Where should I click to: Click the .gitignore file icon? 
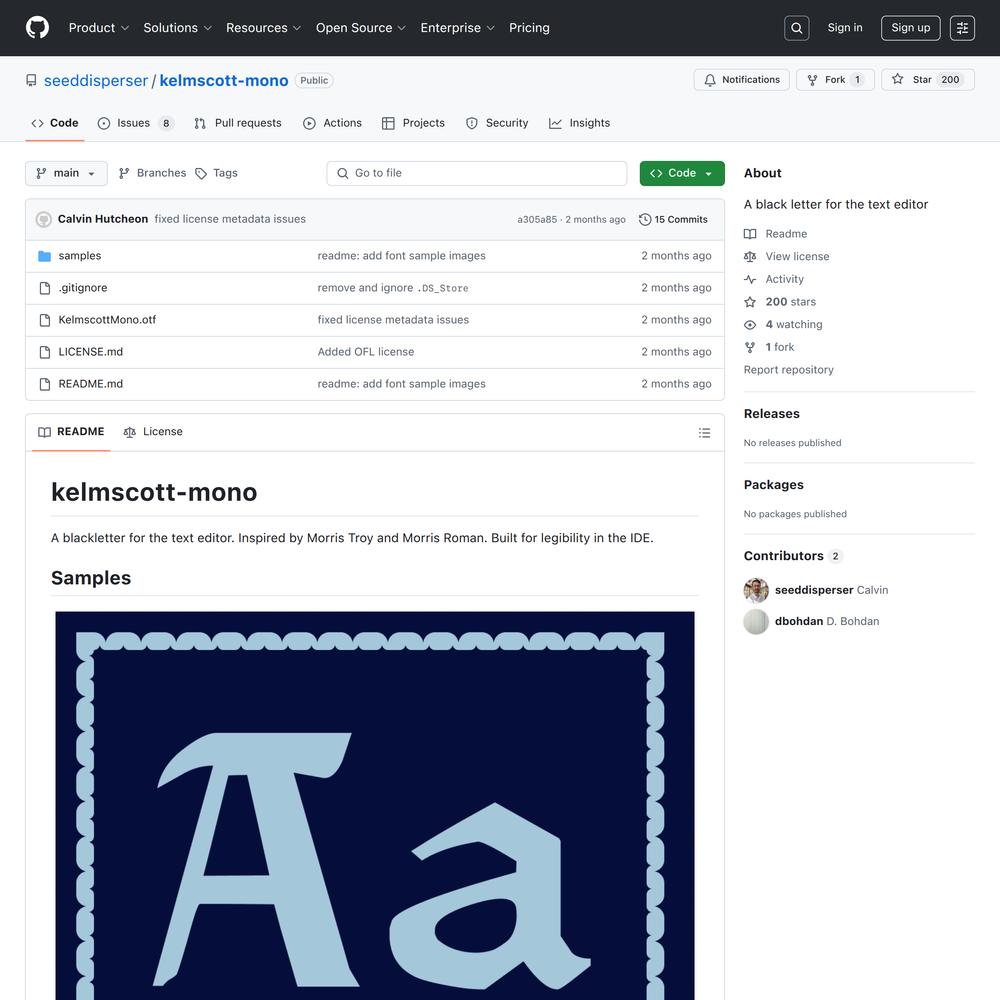point(45,288)
